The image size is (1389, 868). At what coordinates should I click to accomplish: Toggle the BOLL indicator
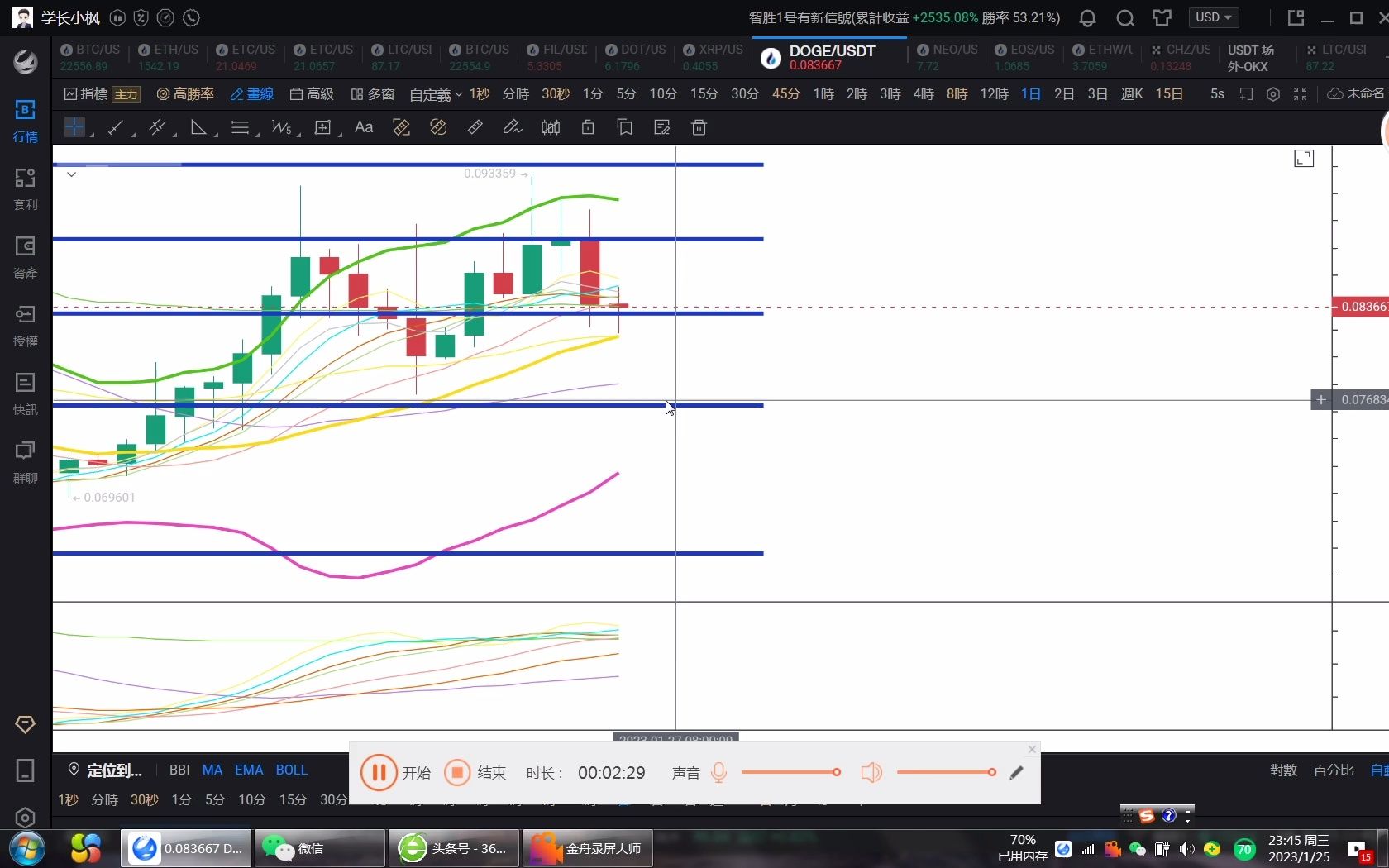pos(292,770)
